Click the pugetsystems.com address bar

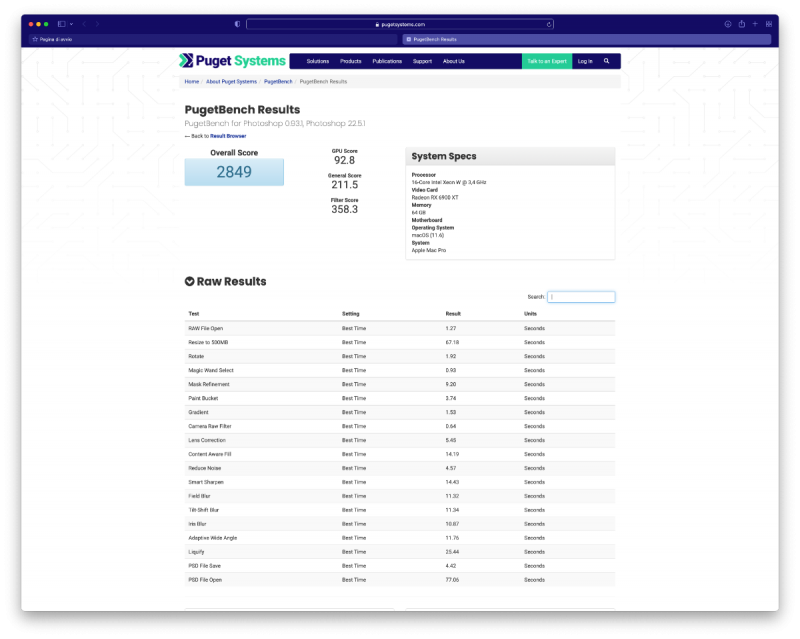[399, 24]
